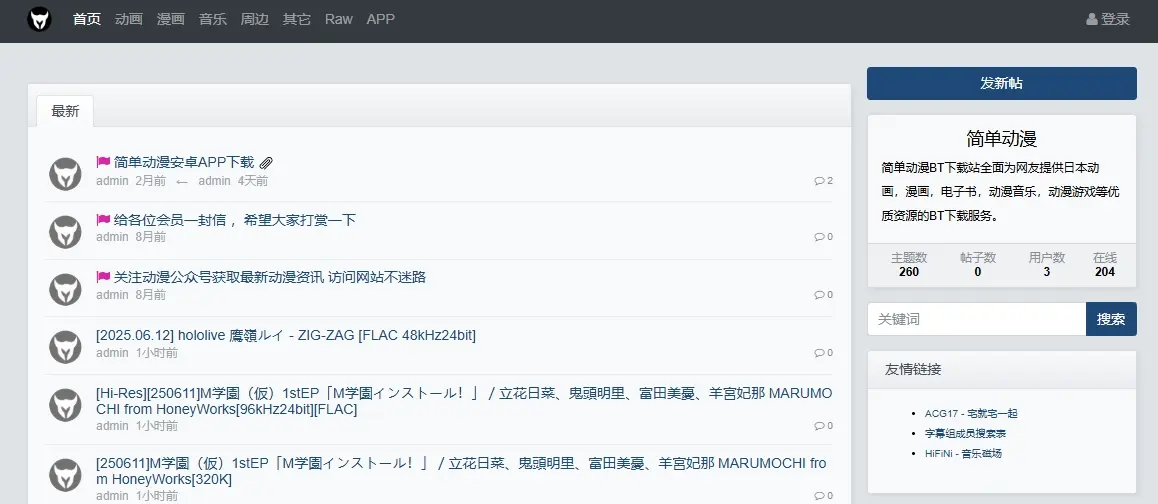Screen dimensions: 1158x504
Task: Click the user icon beside 登录
Action: pyautogui.click(x=1092, y=19)
